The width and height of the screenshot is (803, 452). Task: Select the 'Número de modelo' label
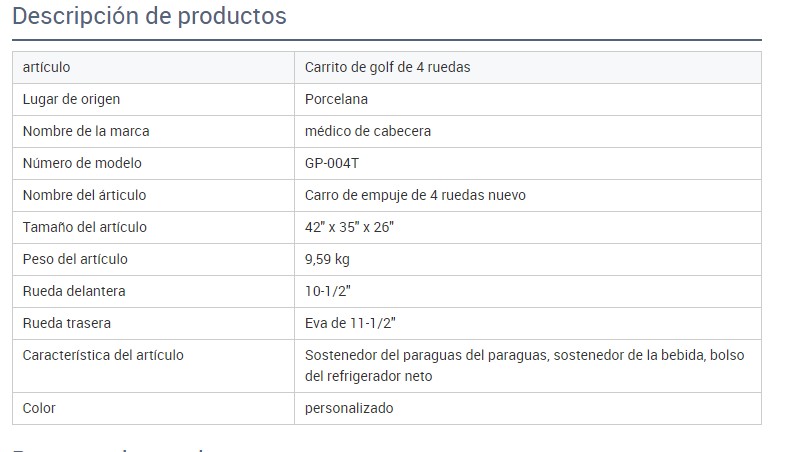tap(82, 163)
